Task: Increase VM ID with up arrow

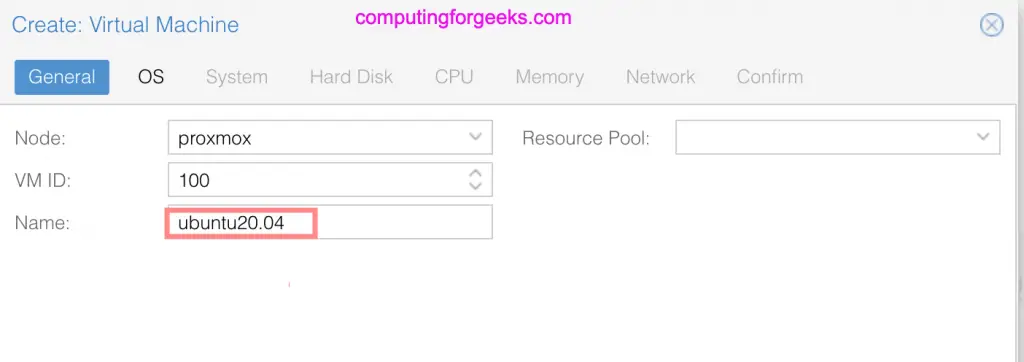Action: (x=475, y=173)
